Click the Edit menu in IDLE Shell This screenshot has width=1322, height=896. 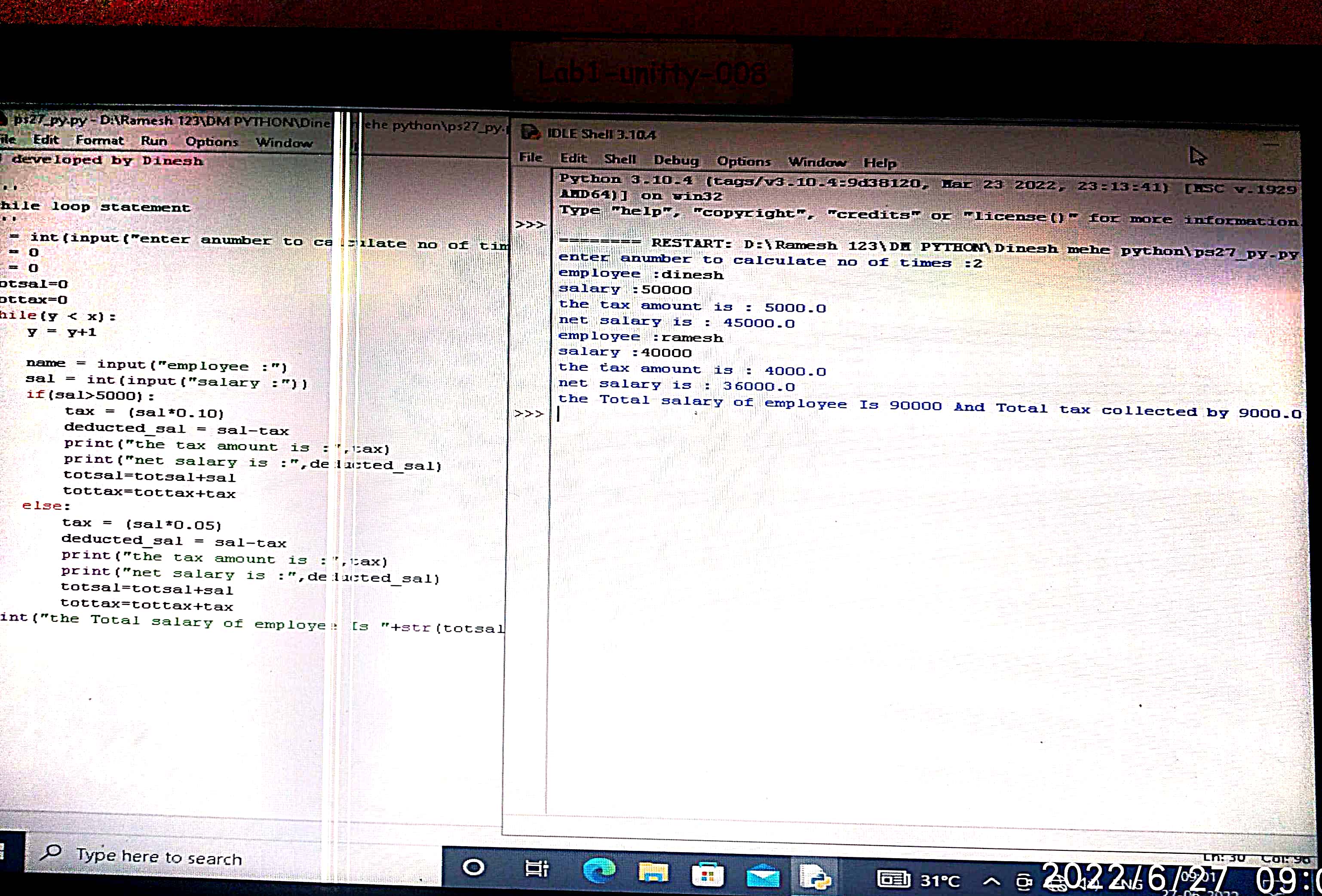[573, 158]
